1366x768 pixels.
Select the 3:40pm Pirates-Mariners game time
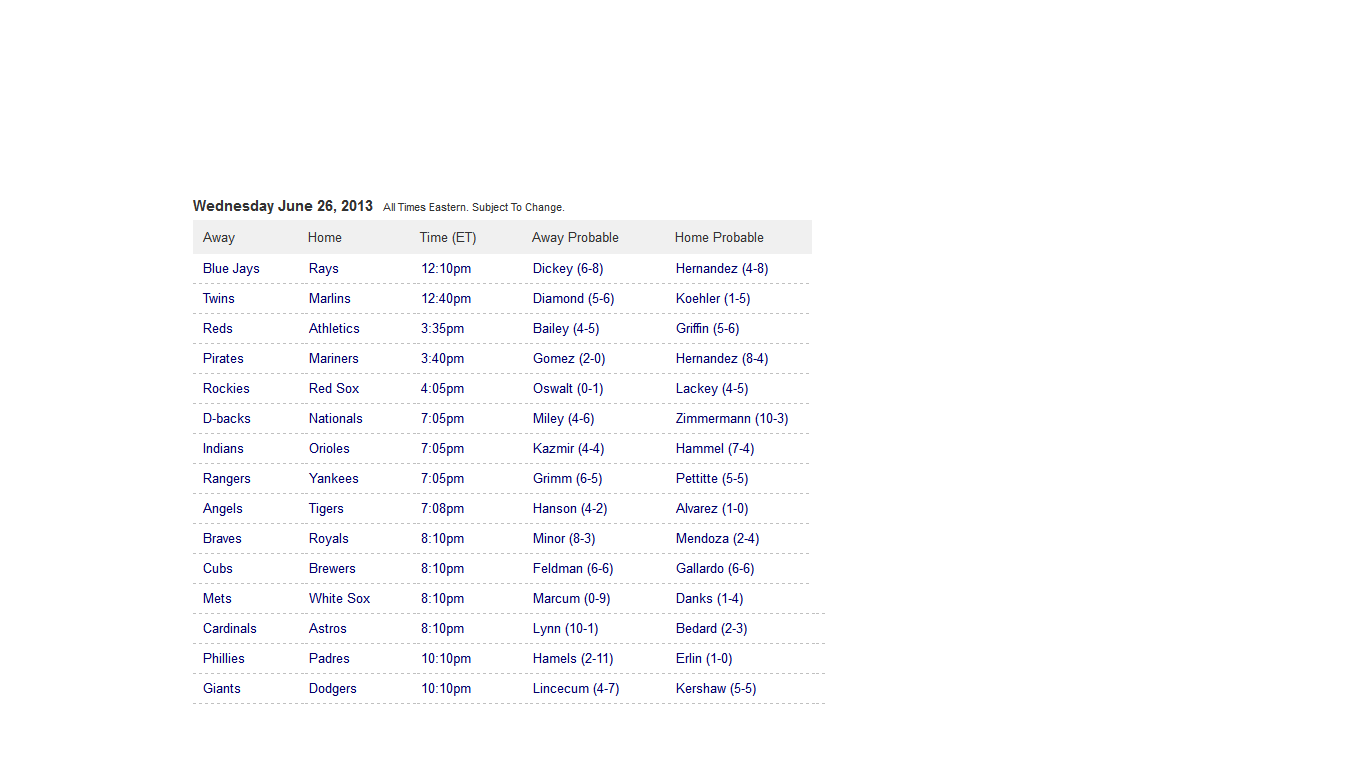443,358
